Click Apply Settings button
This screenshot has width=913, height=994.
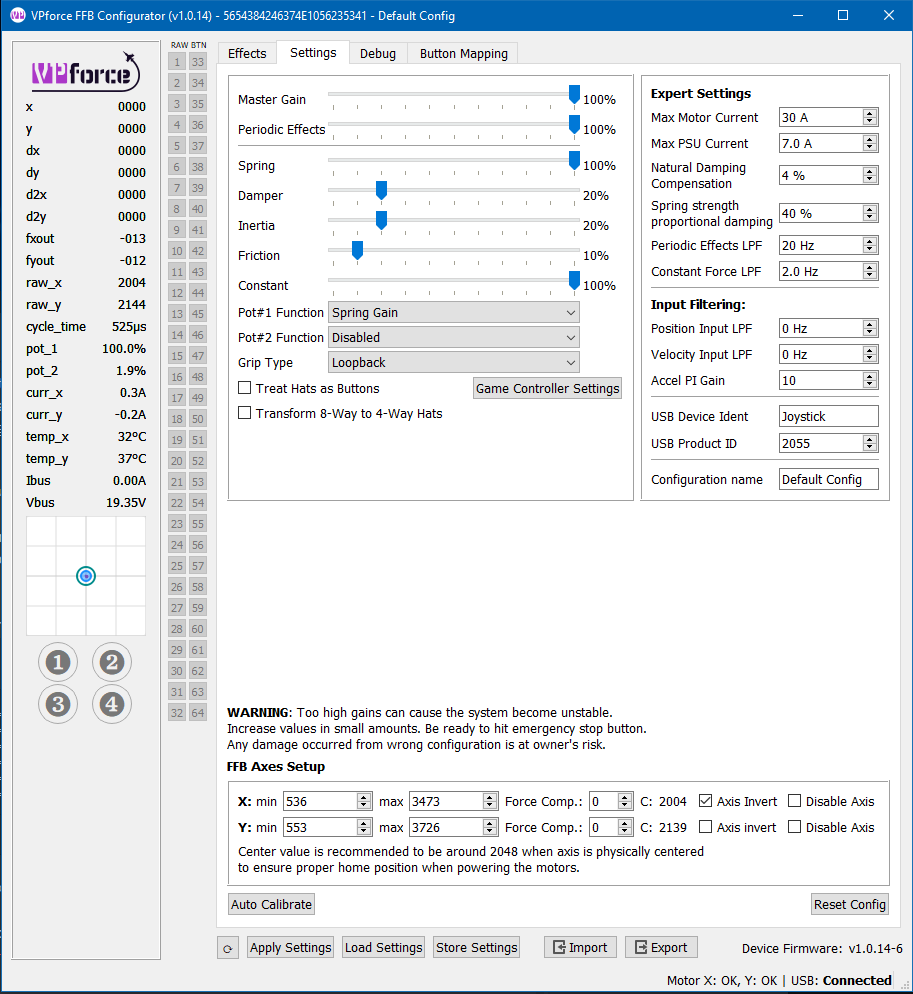tap(290, 947)
